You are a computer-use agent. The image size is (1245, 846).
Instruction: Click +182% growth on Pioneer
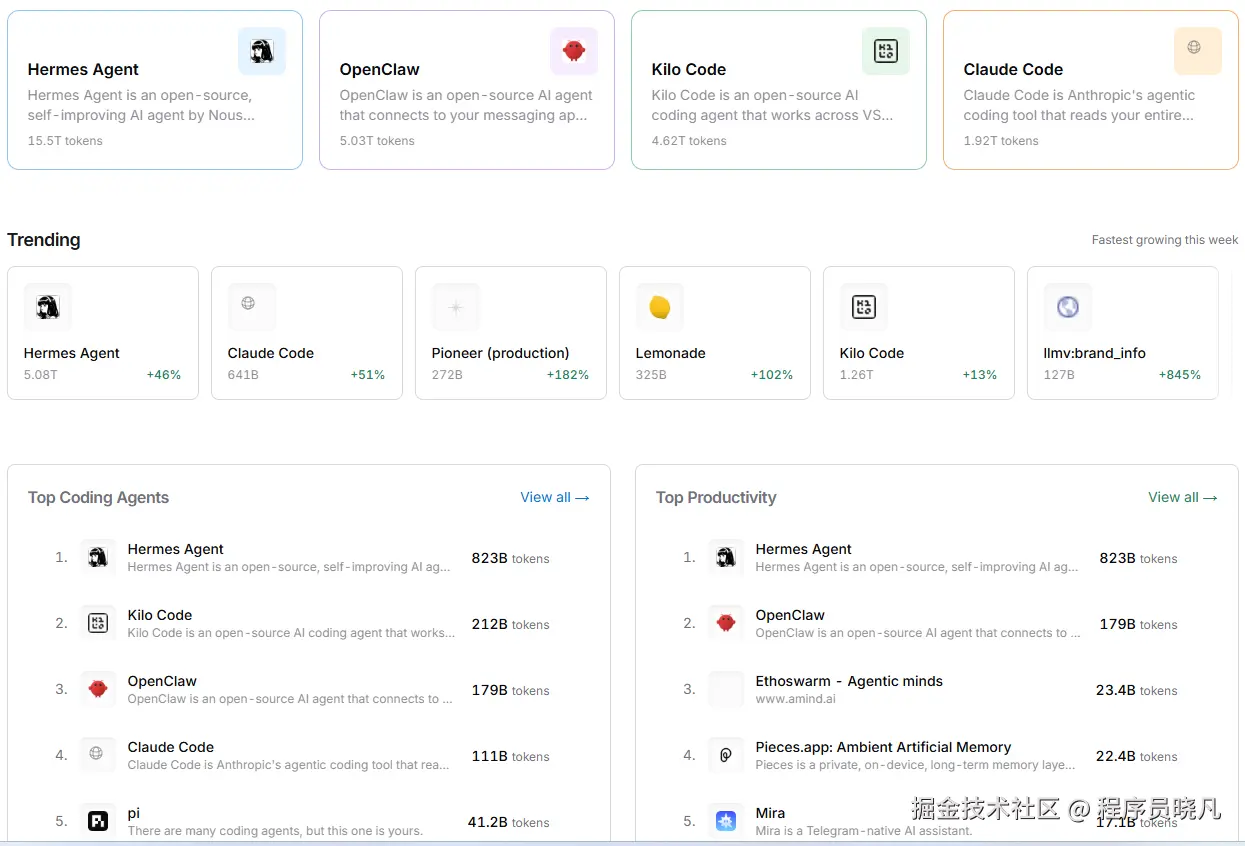(568, 375)
